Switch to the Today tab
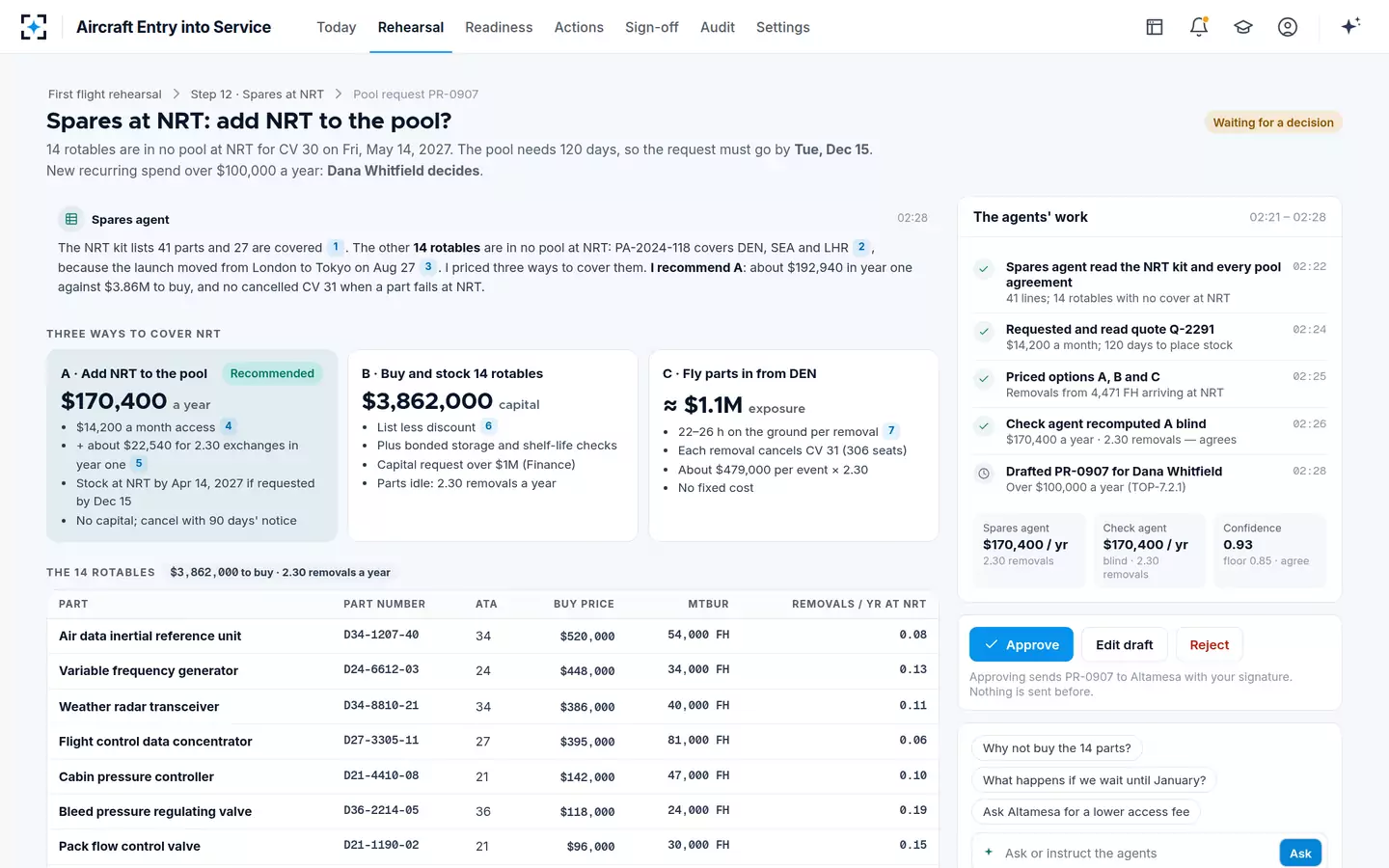The image size is (1389, 868). pos(337,27)
